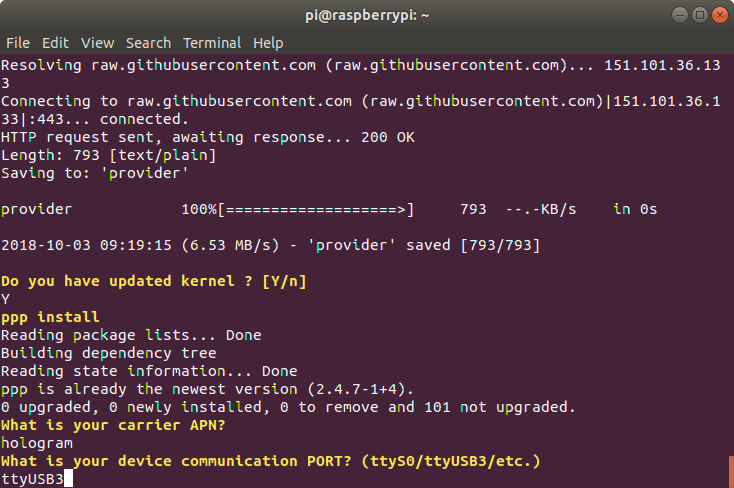Click the 'ppp install' heading line
Viewport: 734px width, 488px height.
pos(50,317)
